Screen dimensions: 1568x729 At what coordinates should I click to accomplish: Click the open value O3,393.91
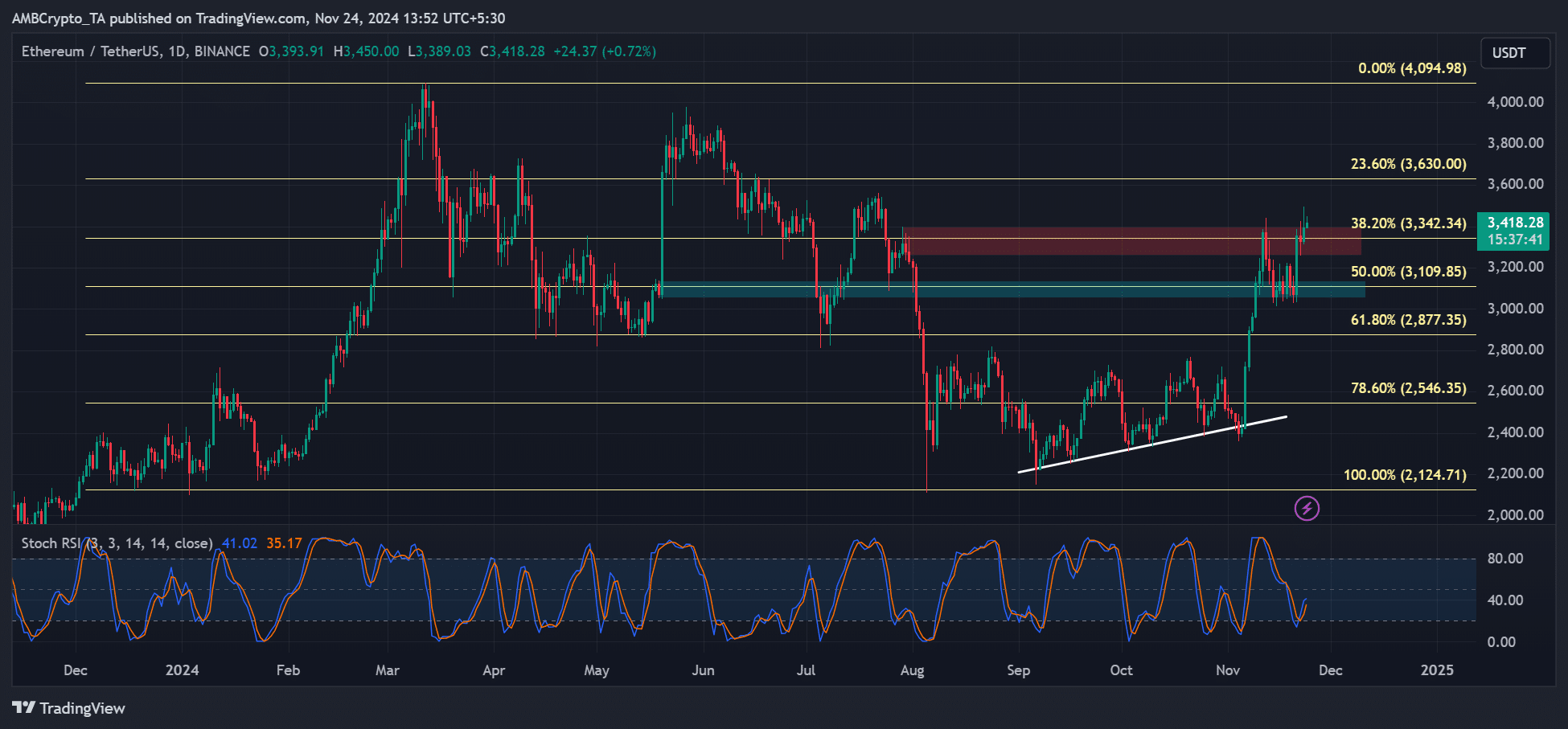(x=291, y=51)
